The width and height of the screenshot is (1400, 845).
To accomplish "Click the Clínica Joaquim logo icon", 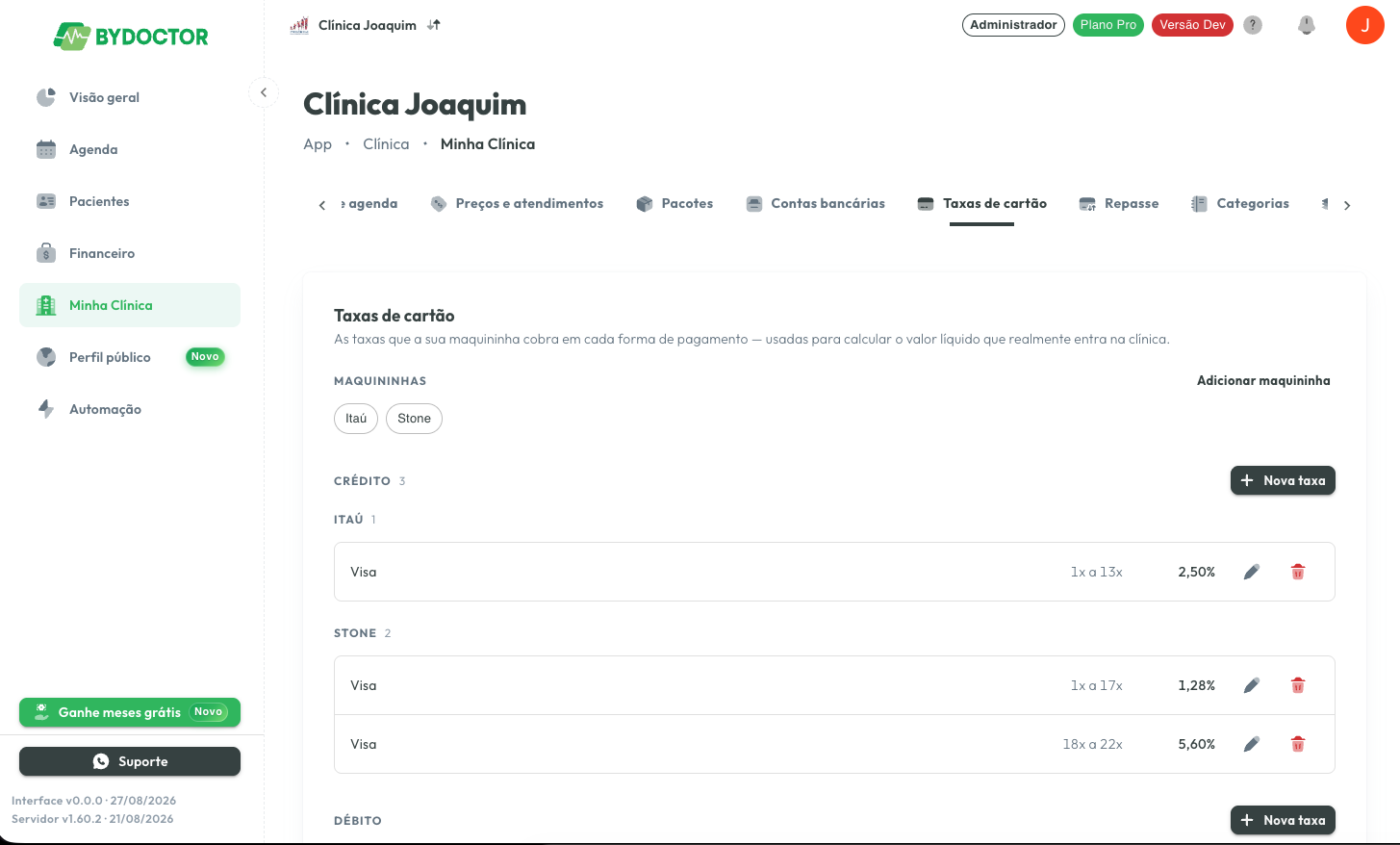I will tap(299, 25).
